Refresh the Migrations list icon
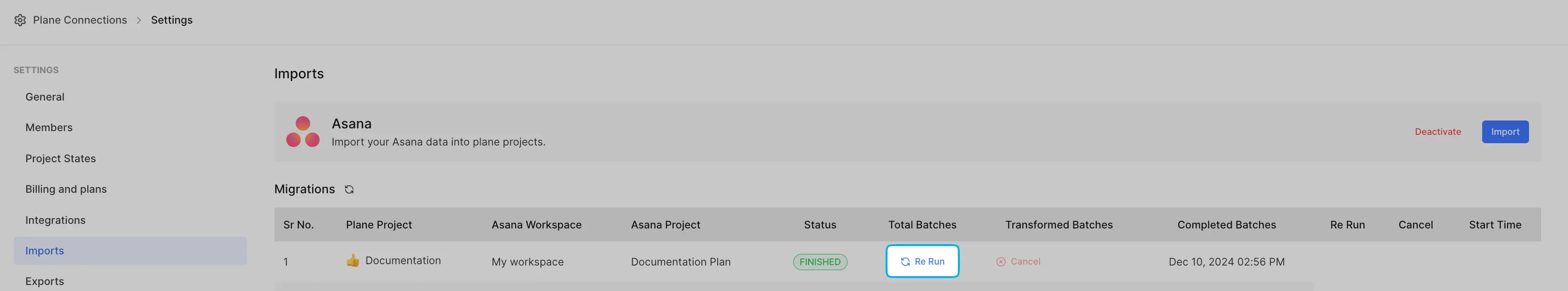Viewport: 1568px width, 291px height. pos(349,190)
